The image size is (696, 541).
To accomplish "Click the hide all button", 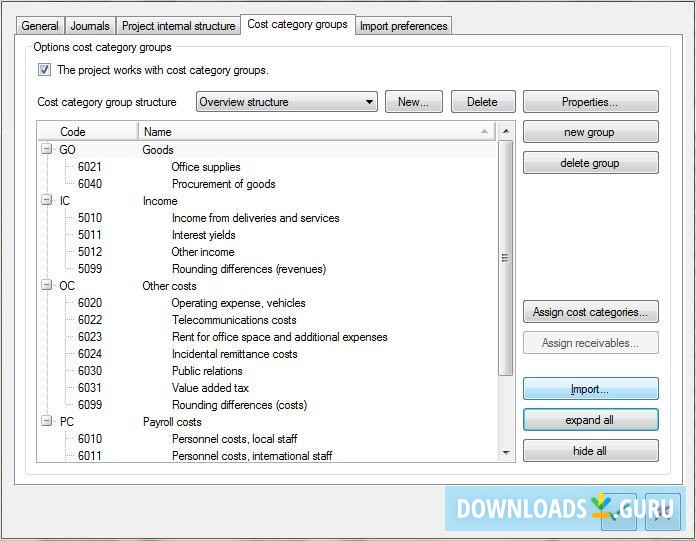I will [590, 451].
